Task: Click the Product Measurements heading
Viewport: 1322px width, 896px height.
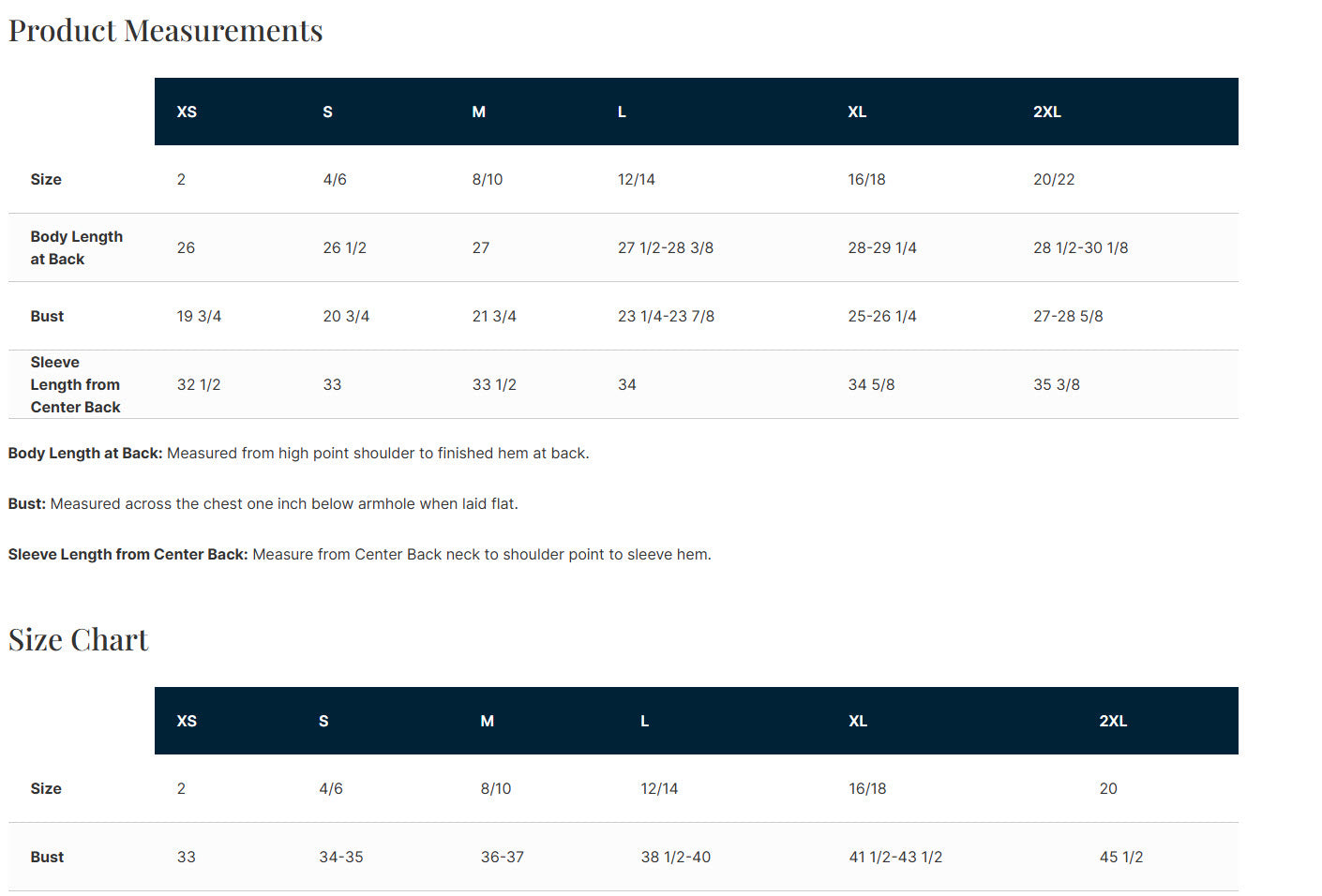Action: pos(165,31)
